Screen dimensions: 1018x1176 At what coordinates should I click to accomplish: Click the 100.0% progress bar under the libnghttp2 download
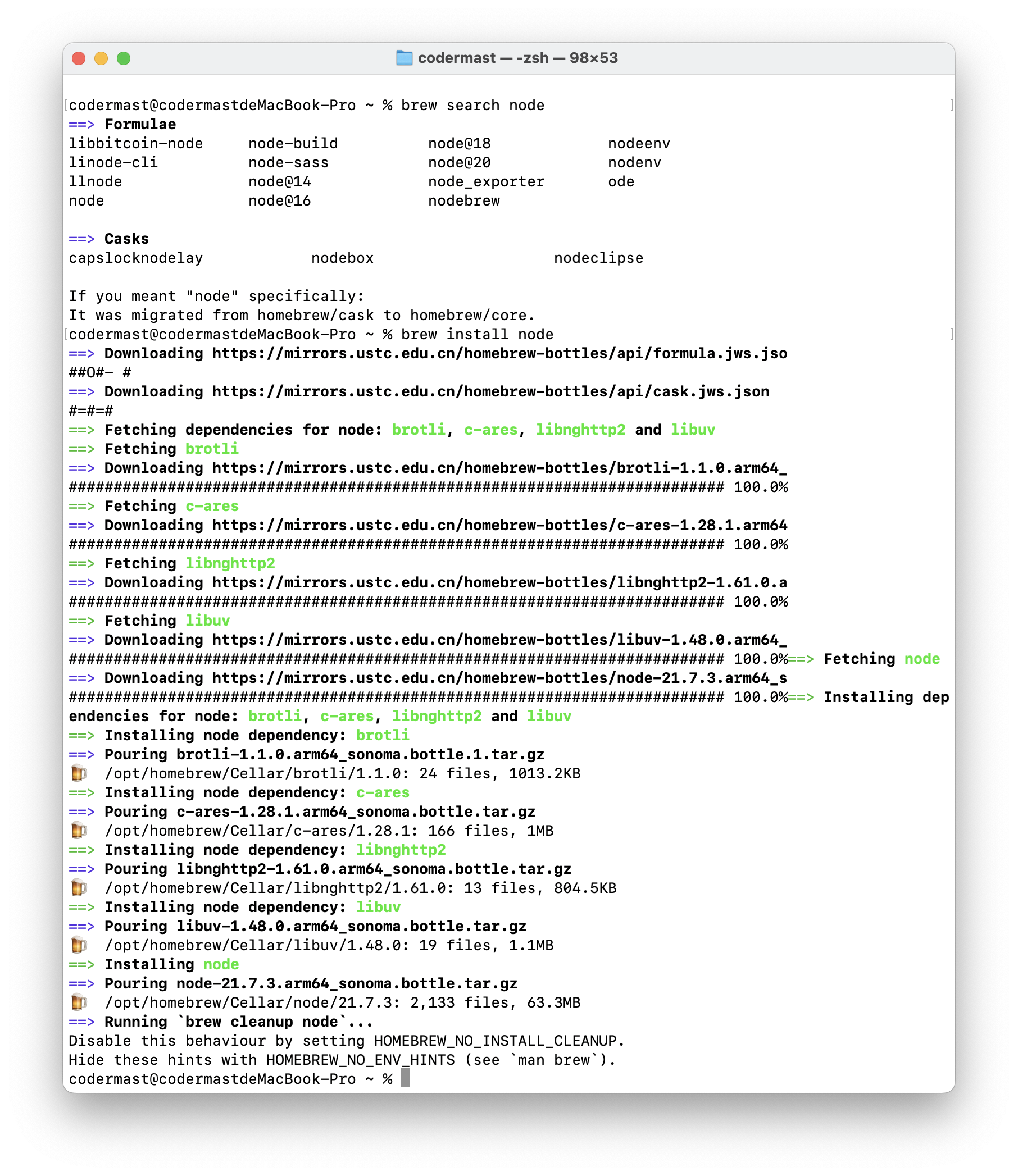[428, 602]
